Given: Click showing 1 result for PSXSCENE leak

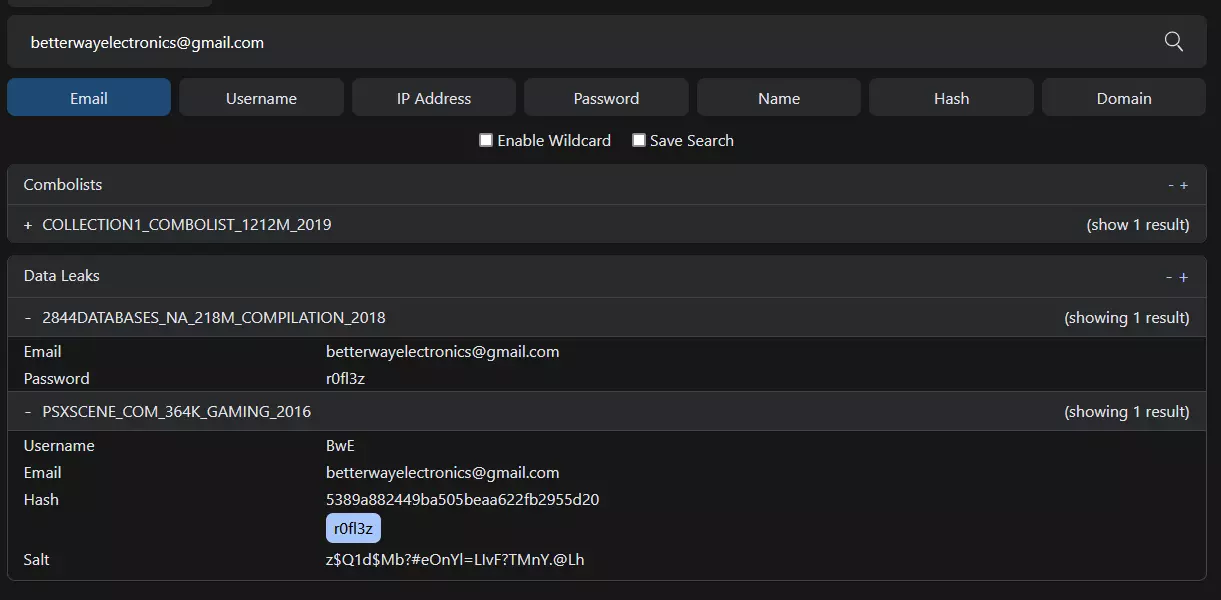Looking at the screenshot, I should 1127,412.
